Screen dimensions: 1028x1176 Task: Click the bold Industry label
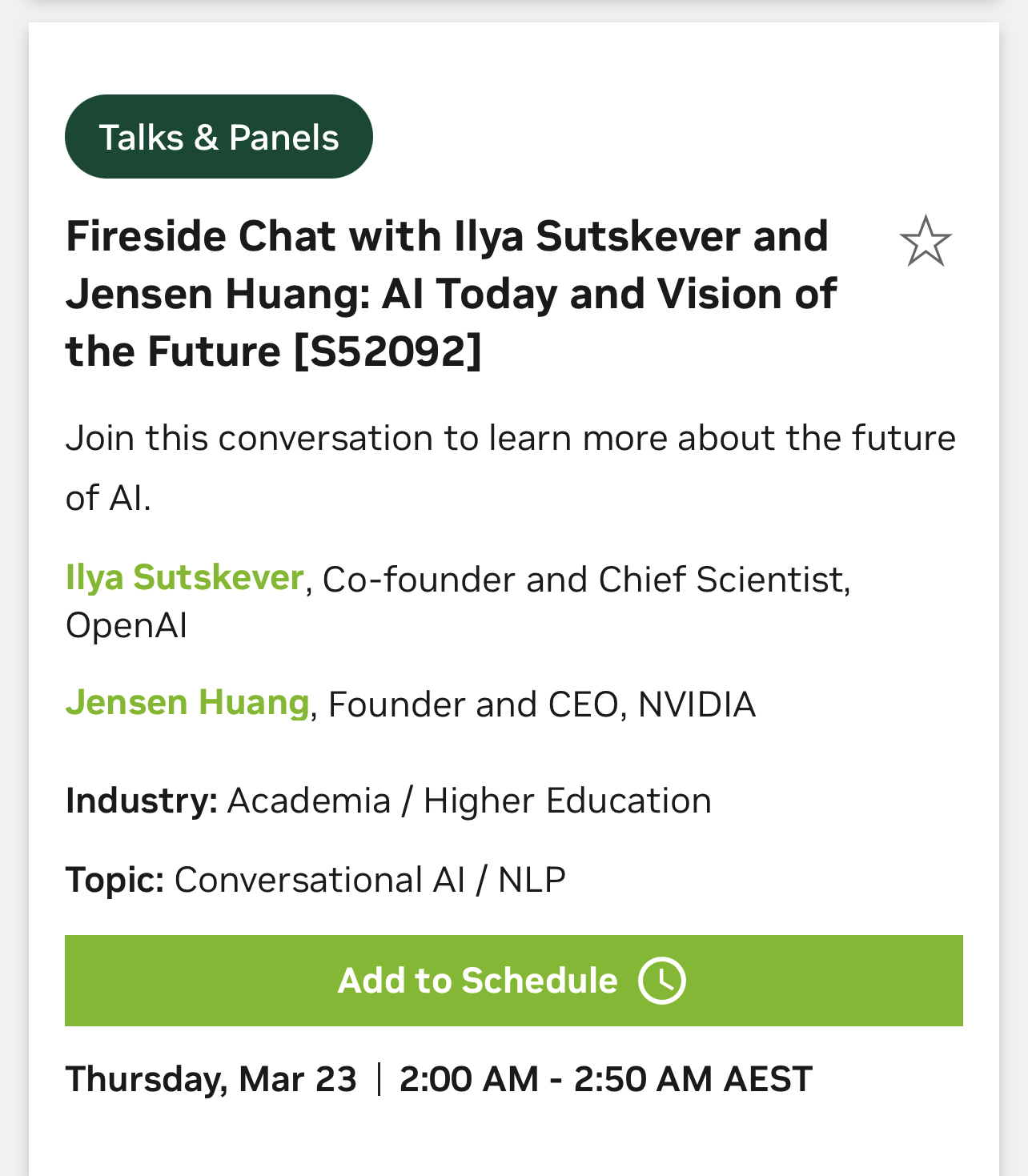coord(142,801)
